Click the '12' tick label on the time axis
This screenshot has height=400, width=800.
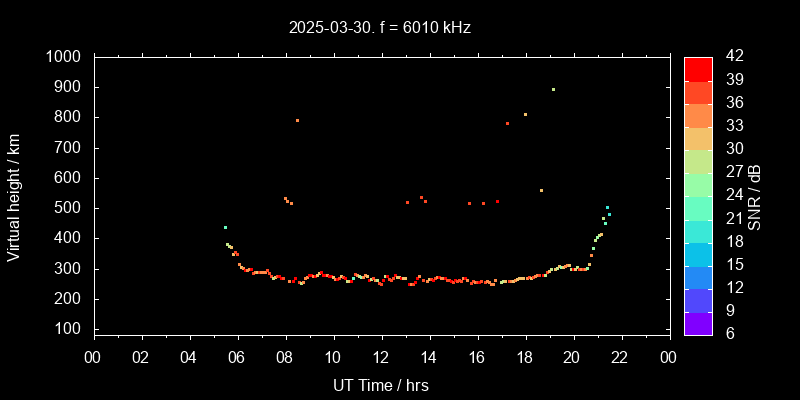click(381, 358)
